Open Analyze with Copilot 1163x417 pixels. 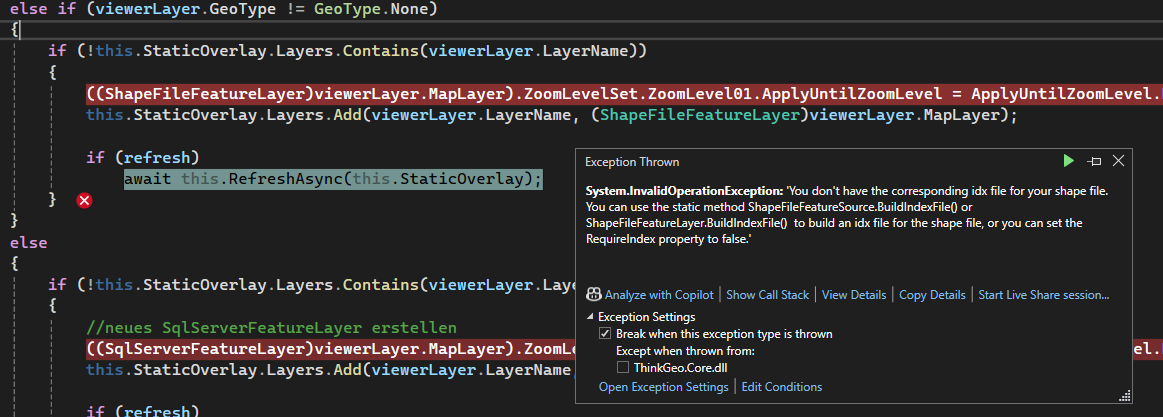(659, 295)
